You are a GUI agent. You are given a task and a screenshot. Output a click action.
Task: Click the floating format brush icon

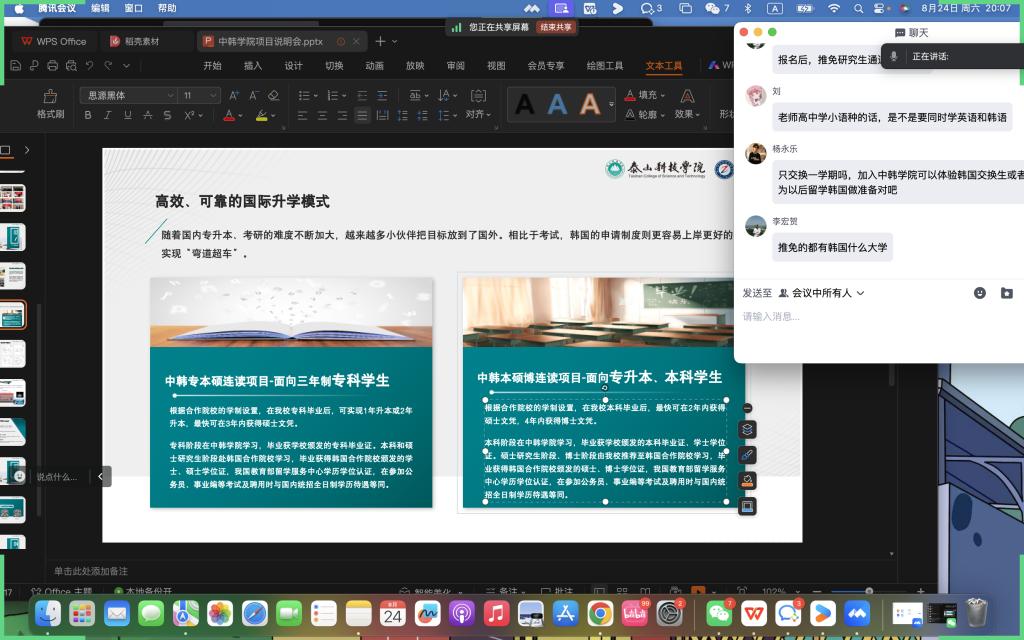coord(747,455)
